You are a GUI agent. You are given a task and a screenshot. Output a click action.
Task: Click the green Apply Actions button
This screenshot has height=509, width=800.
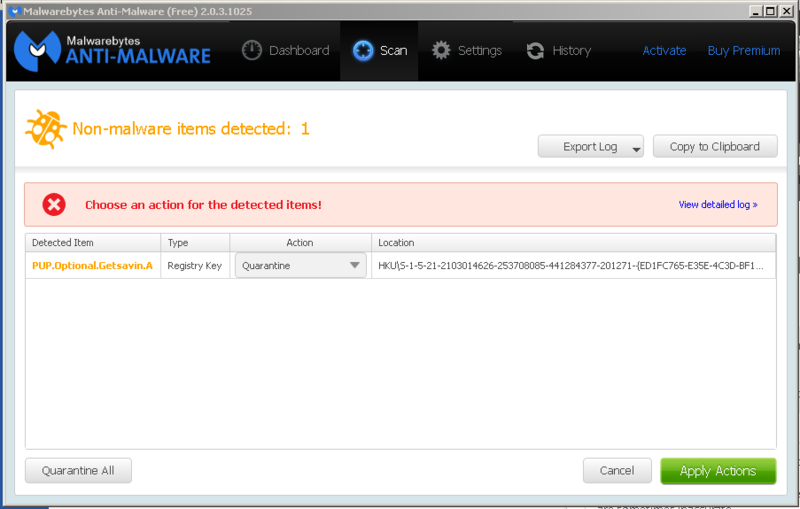point(717,471)
